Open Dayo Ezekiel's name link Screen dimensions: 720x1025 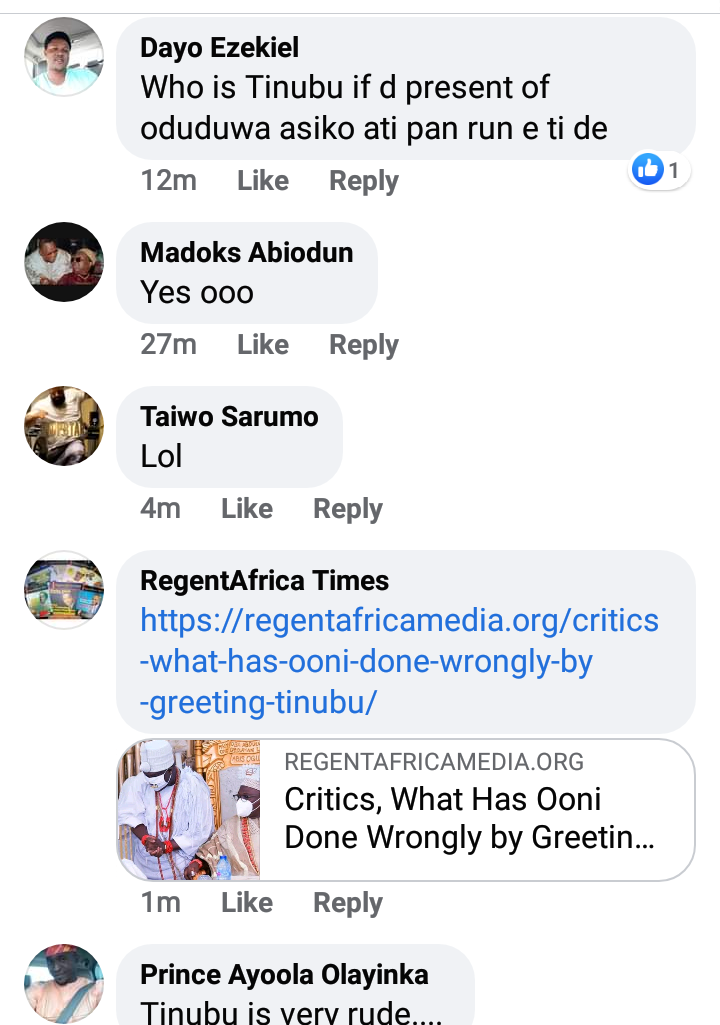(x=219, y=47)
